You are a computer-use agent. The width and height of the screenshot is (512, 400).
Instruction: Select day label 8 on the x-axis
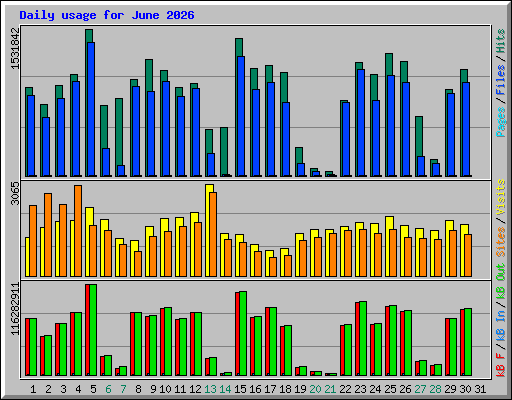138,389
